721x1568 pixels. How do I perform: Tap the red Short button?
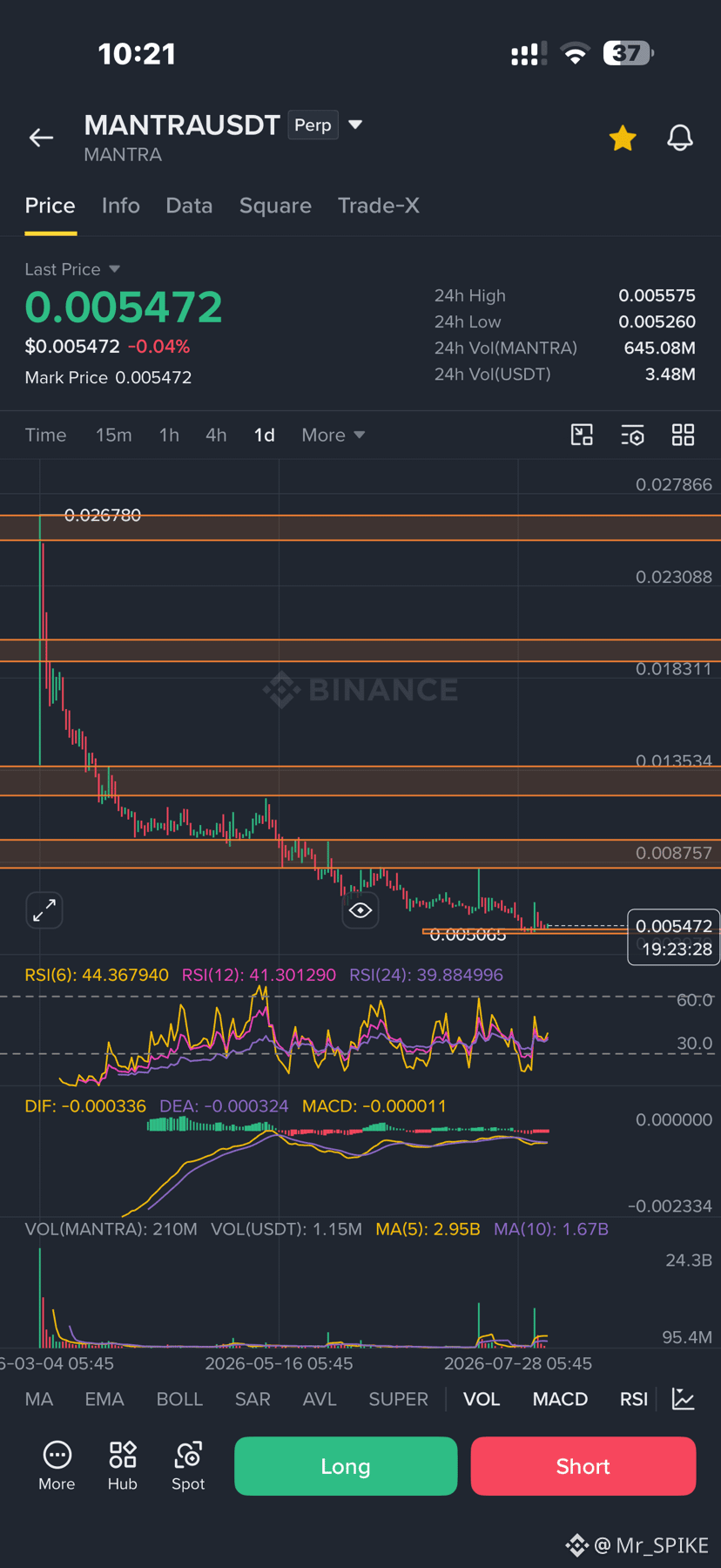pyautogui.click(x=583, y=1466)
